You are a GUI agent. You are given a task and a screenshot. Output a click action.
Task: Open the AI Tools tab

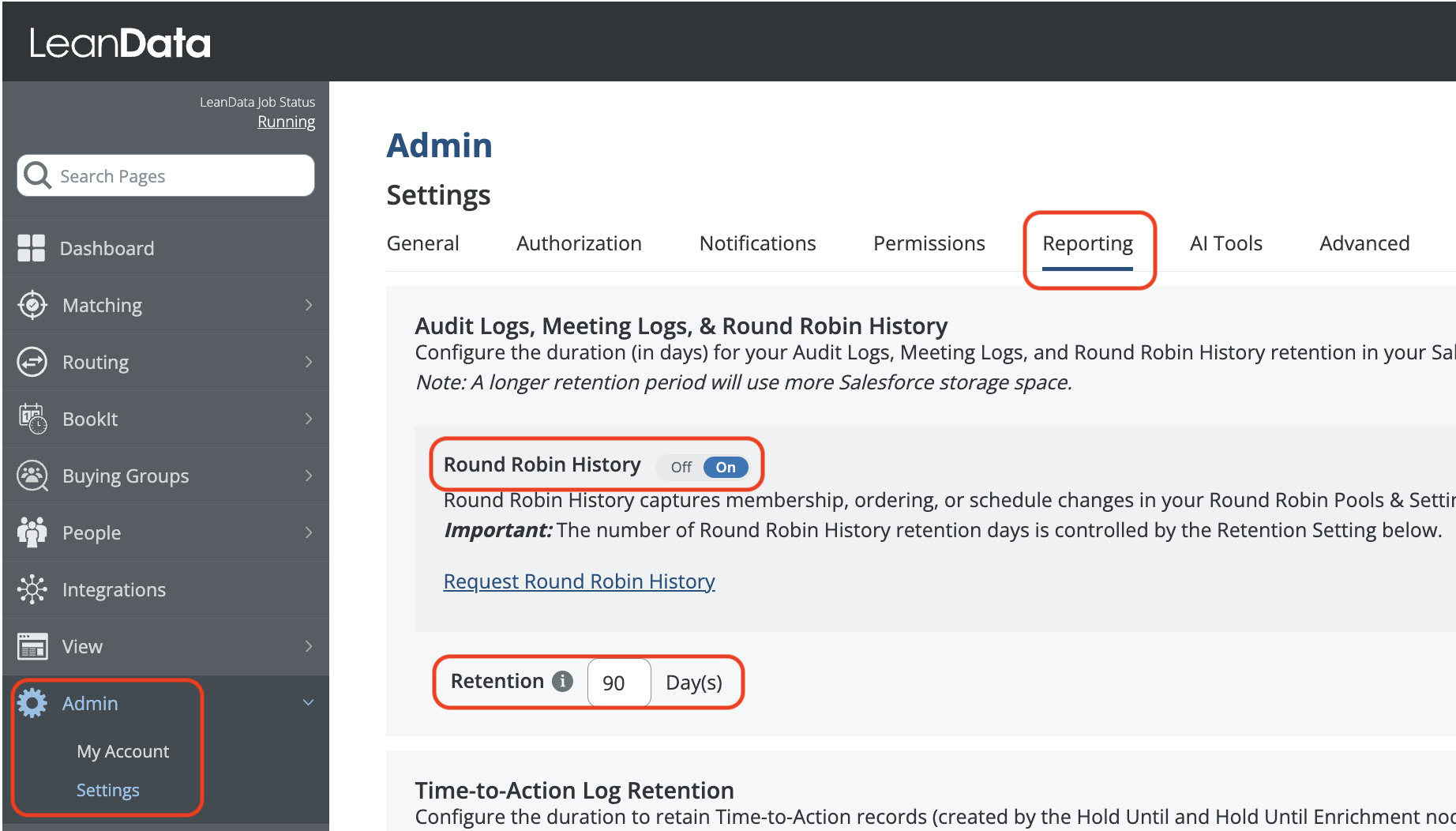(x=1225, y=243)
